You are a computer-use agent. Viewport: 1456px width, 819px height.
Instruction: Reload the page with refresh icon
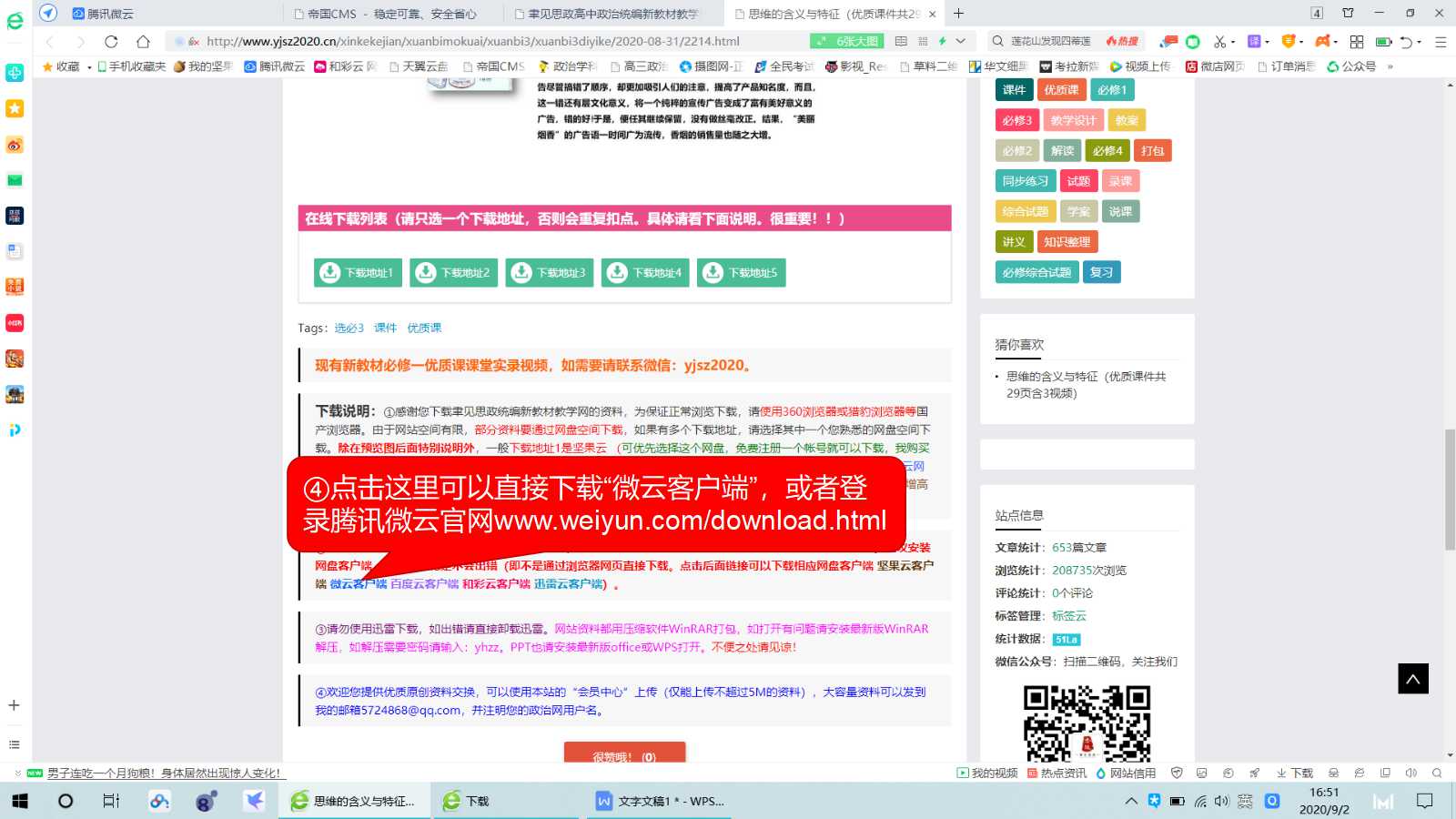[x=111, y=41]
